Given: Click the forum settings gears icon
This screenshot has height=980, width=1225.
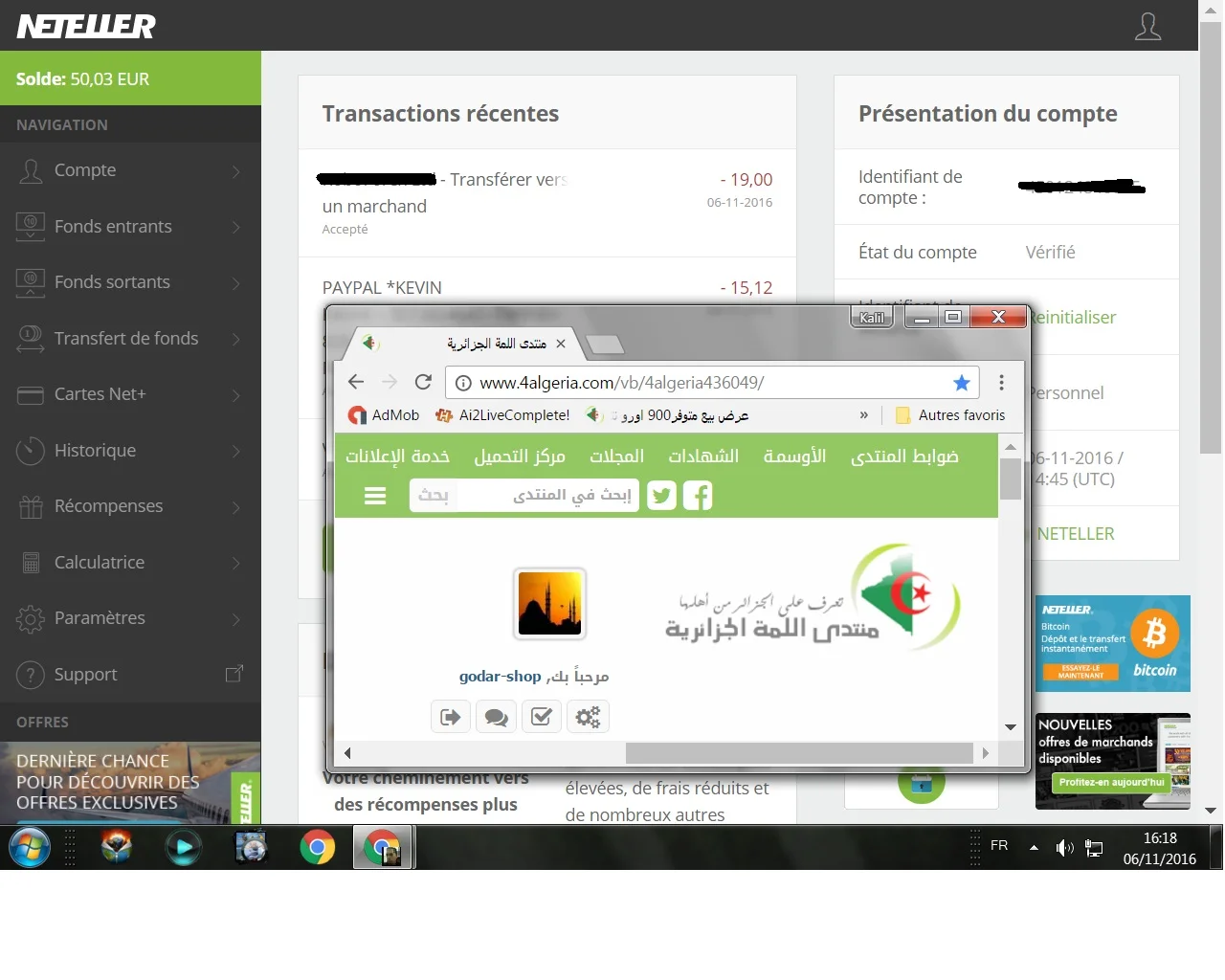Looking at the screenshot, I should 588,717.
